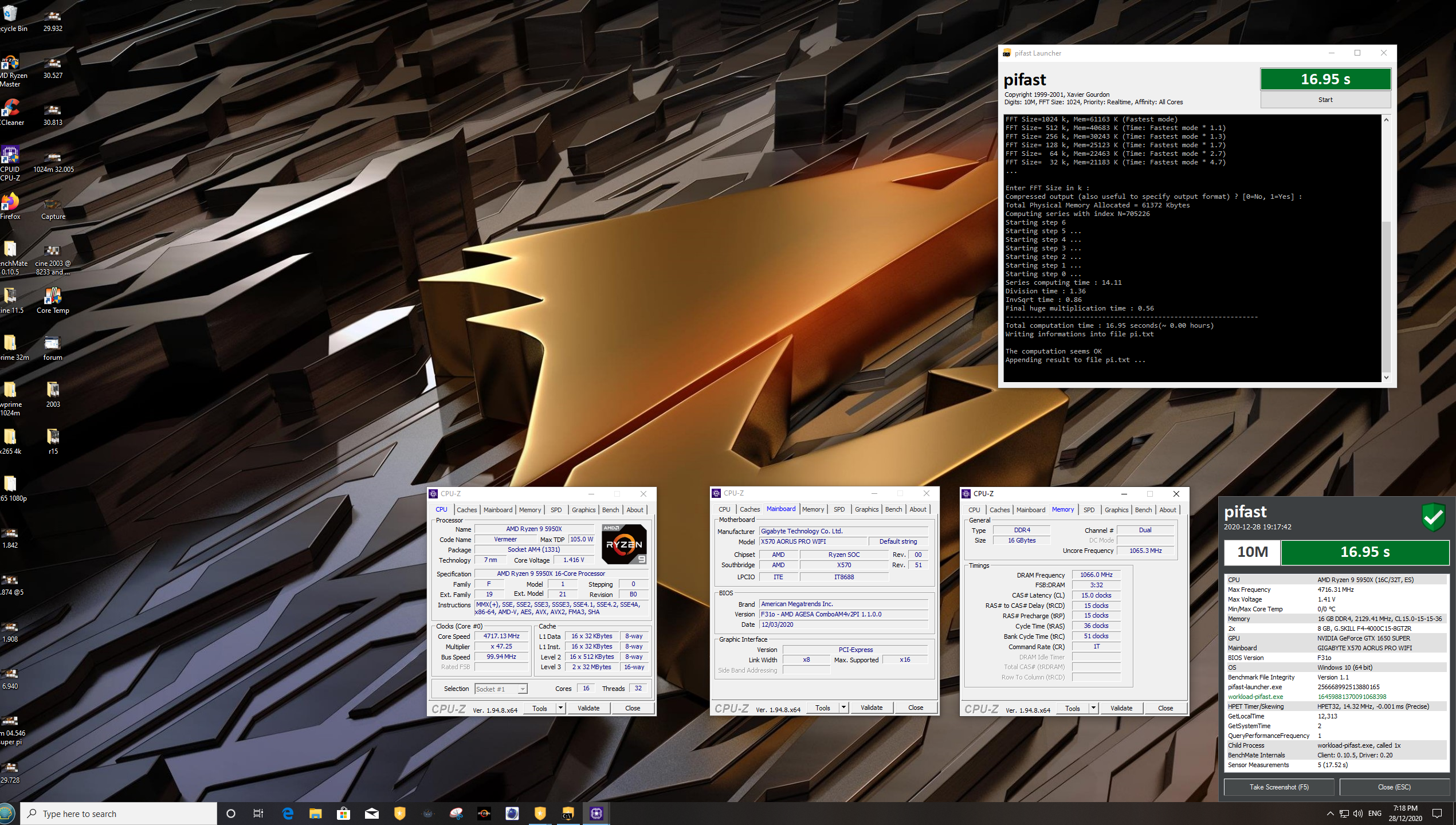Click the CPU-Z icon in the taskbar

coord(596,814)
